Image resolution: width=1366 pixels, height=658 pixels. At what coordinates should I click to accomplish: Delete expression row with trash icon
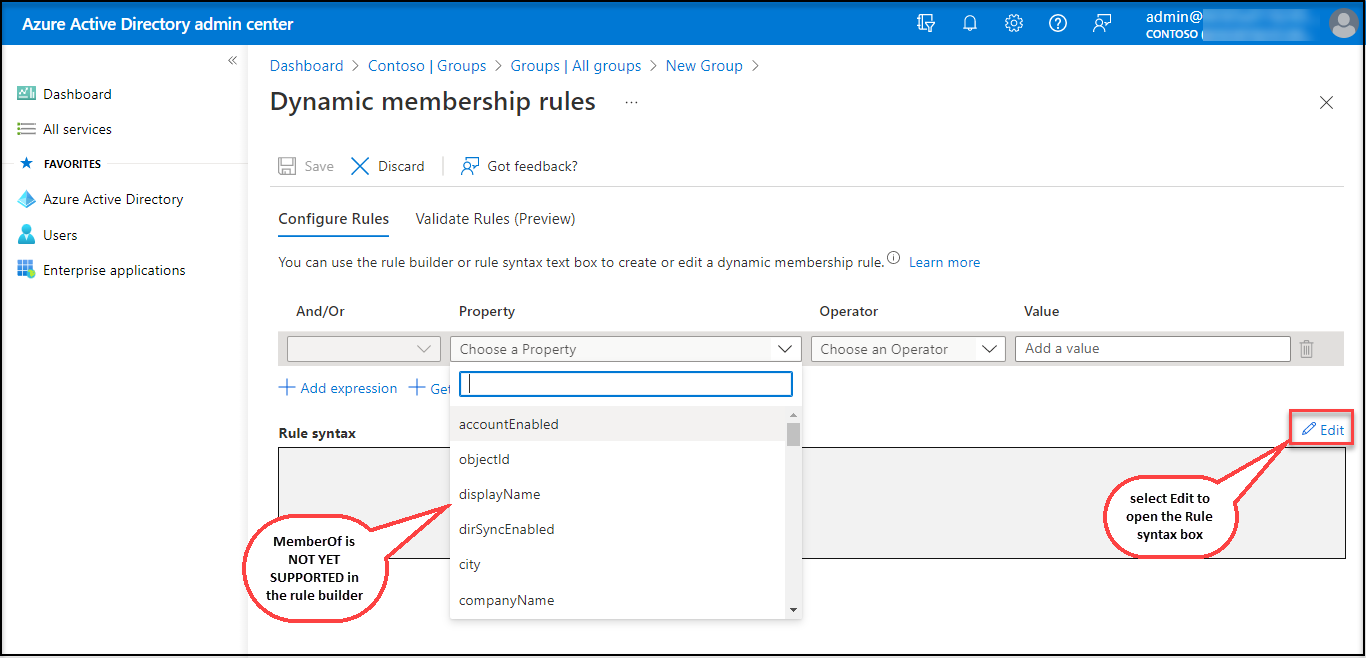point(1306,349)
